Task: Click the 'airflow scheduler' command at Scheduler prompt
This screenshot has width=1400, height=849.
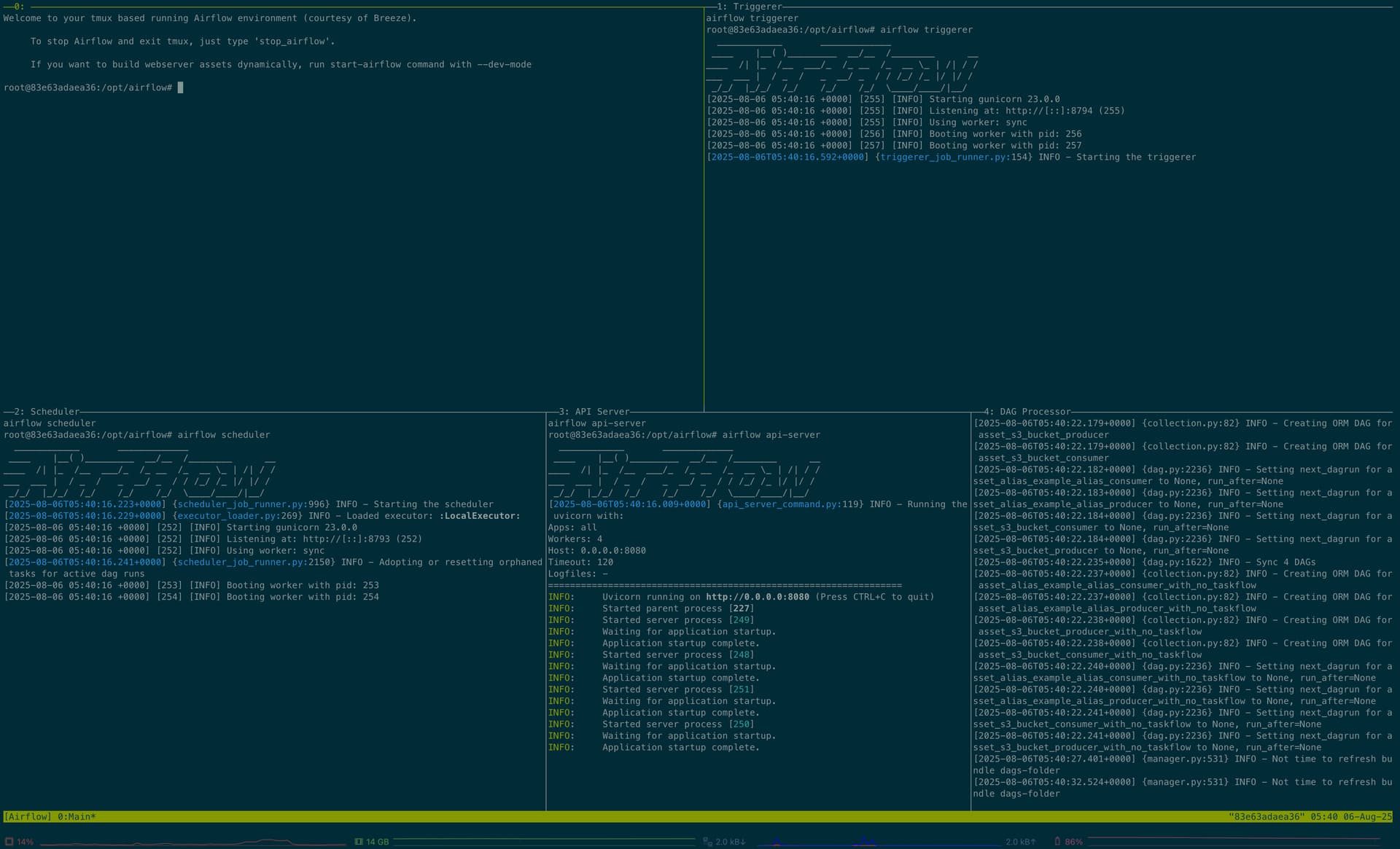Action: [x=224, y=435]
